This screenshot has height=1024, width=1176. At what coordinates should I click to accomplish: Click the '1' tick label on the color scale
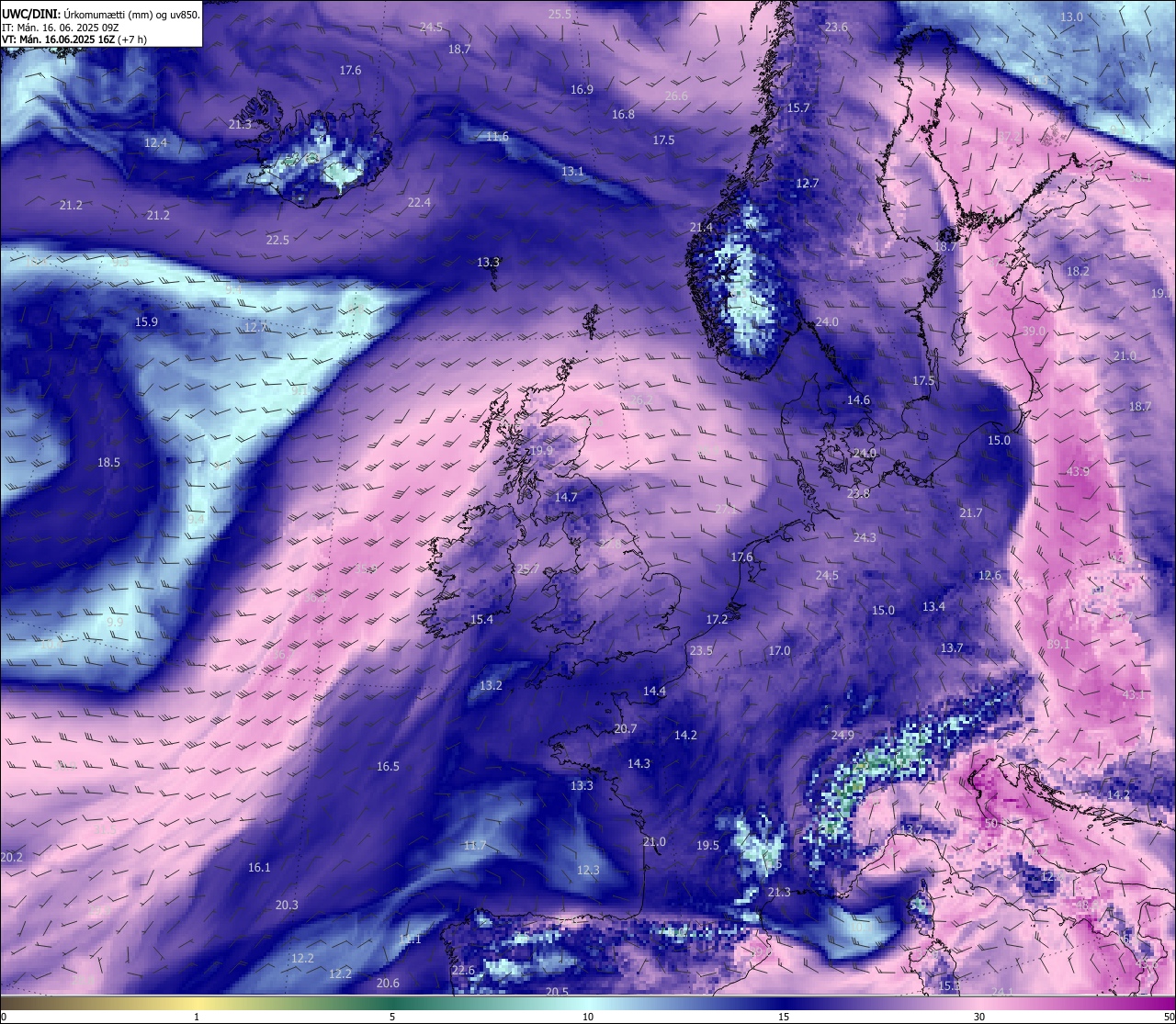click(197, 1017)
